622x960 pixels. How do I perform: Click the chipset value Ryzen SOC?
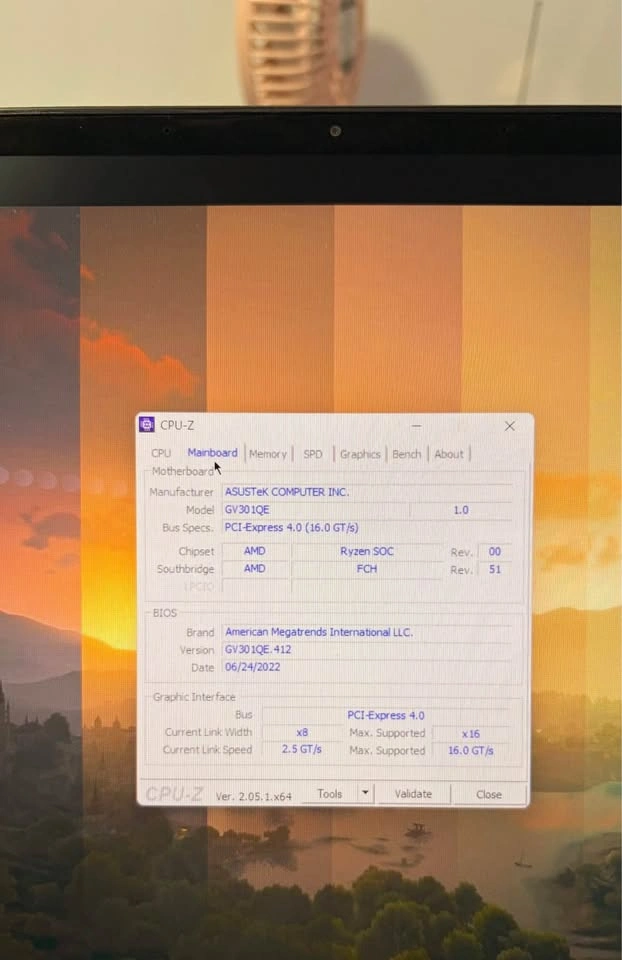pyautogui.click(x=367, y=551)
